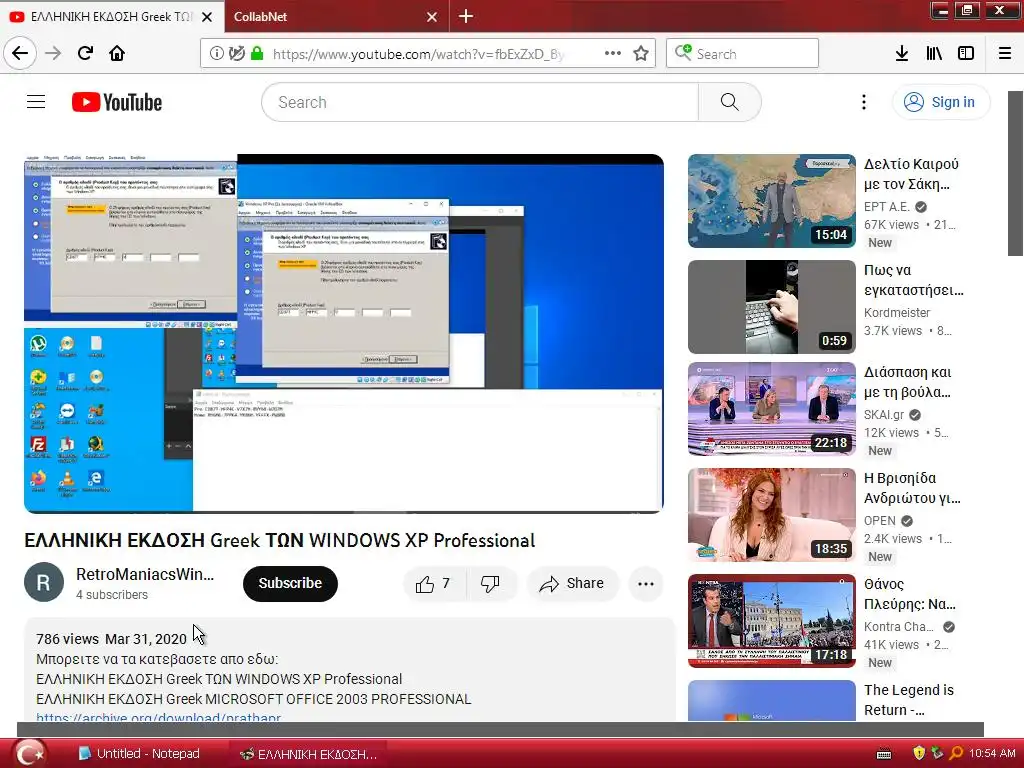Click the browser URL address field
The image size is (1024, 768).
coord(418,54)
